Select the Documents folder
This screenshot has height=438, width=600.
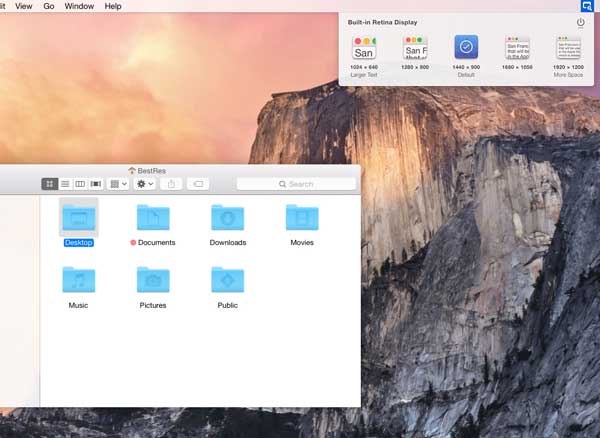[153, 217]
